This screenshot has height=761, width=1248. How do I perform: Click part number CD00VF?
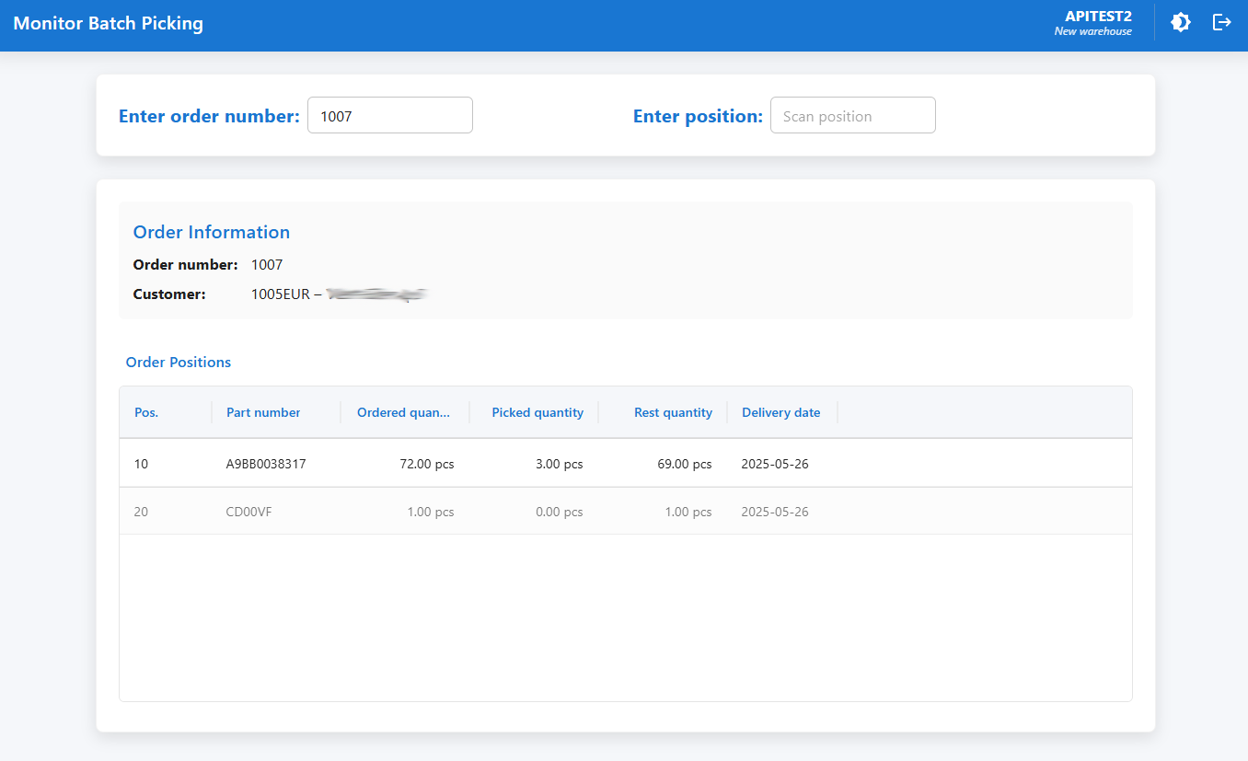coord(249,512)
